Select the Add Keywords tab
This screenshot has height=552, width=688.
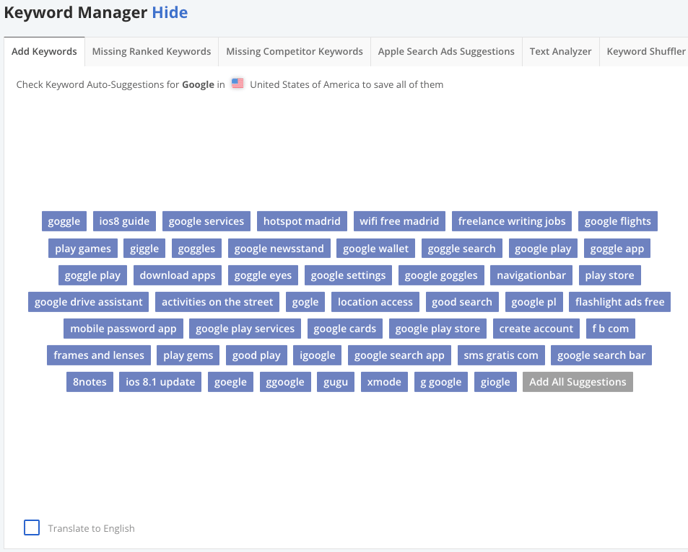[x=44, y=51]
